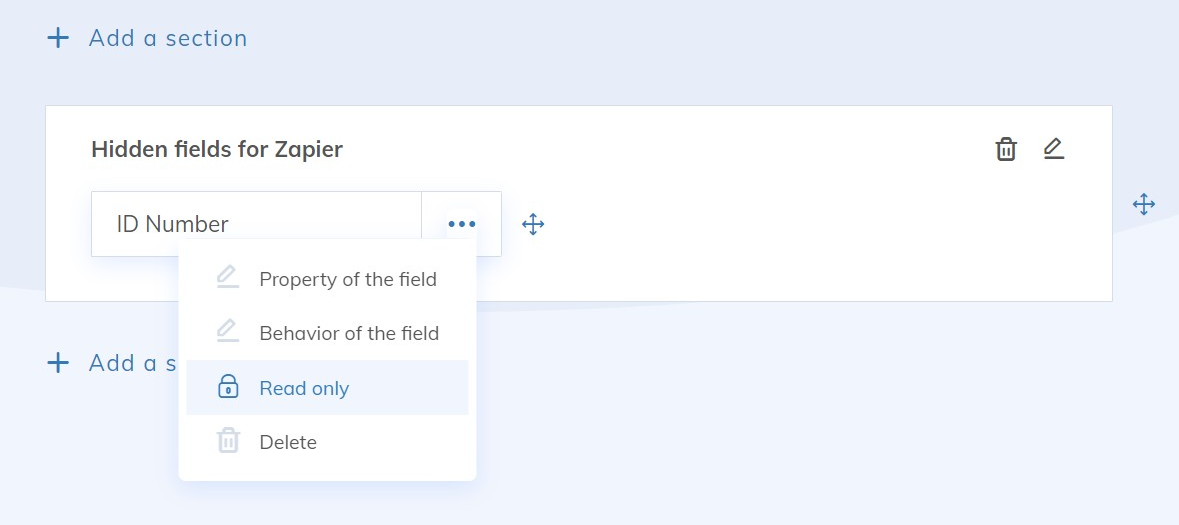Click the section drag handle outside the card
The width and height of the screenshot is (1179, 525).
1143,204
